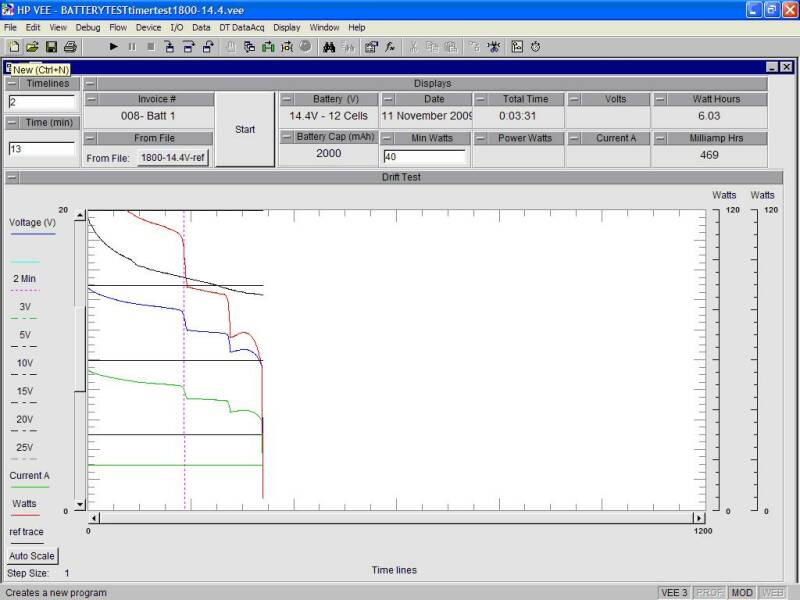Collapse the Timelines panel minus box
Image resolution: width=800 pixels, height=600 pixels.
[12, 83]
